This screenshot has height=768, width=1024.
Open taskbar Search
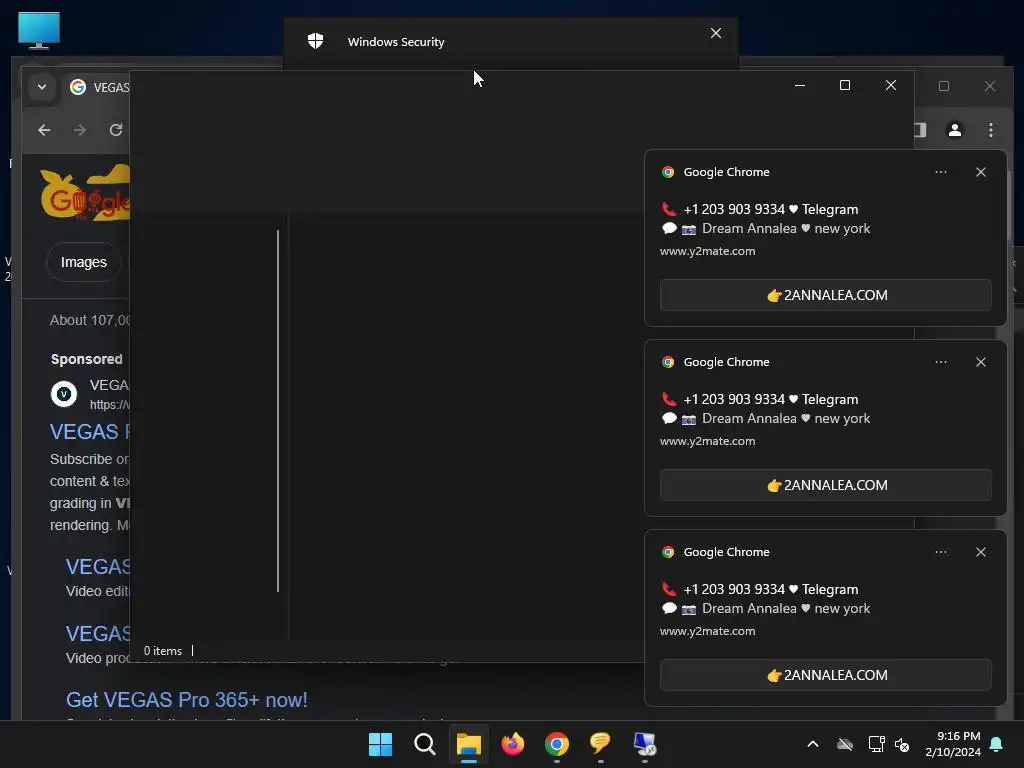click(424, 744)
